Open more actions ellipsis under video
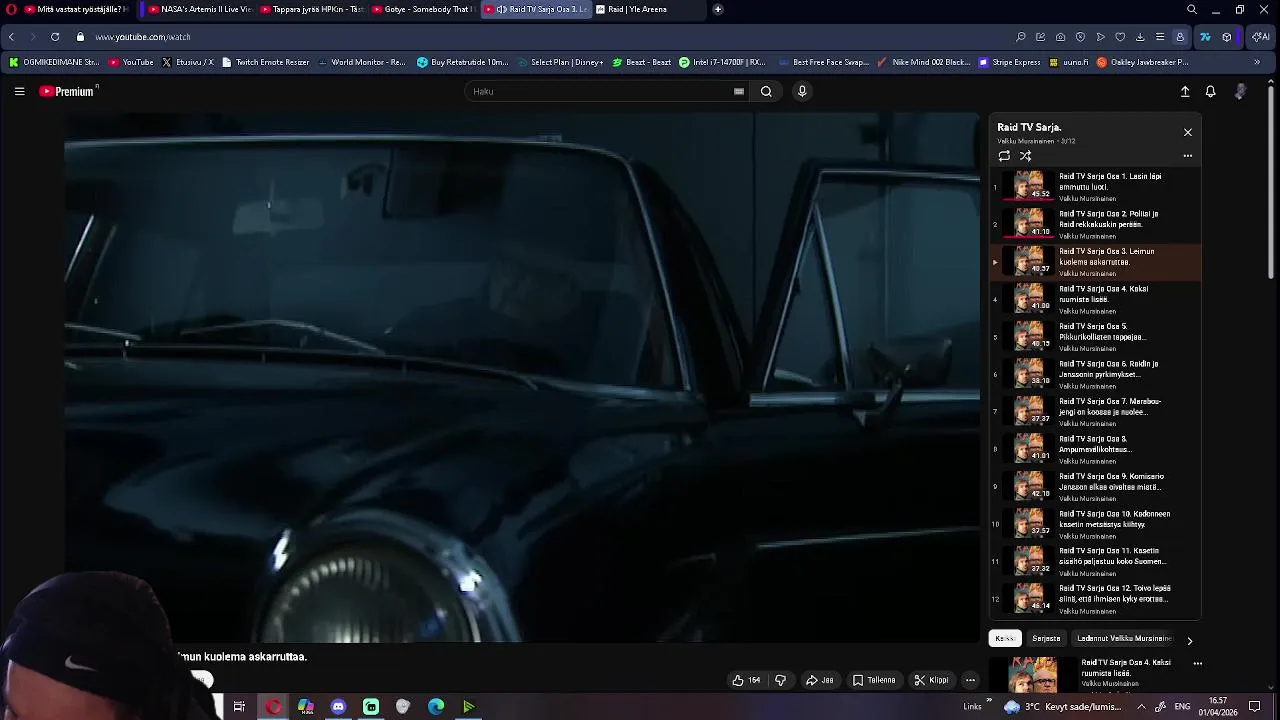The image size is (1280, 720). [970, 680]
